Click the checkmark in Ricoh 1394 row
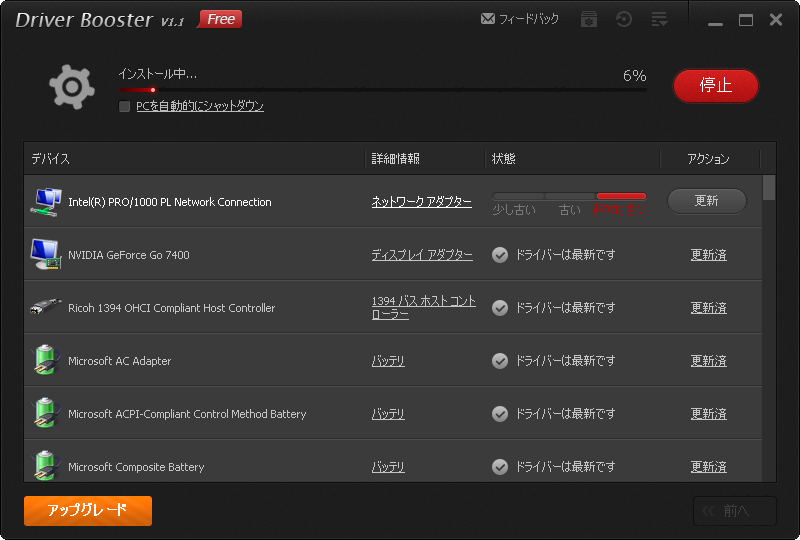Image resolution: width=800 pixels, height=540 pixels. pos(500,308)
